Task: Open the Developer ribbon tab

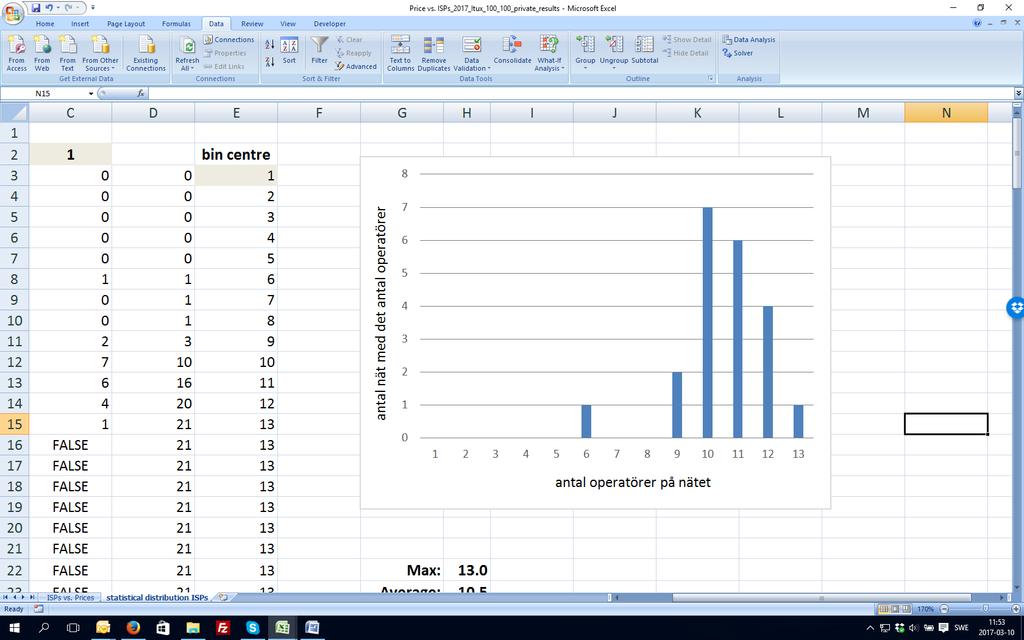Action: point(330,24)
